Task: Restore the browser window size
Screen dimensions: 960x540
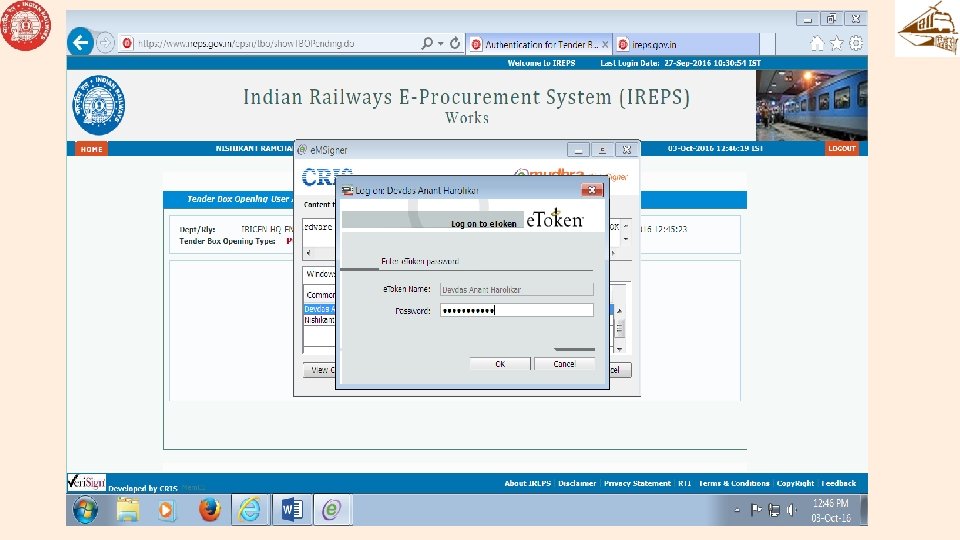Action: pos(831,19)
